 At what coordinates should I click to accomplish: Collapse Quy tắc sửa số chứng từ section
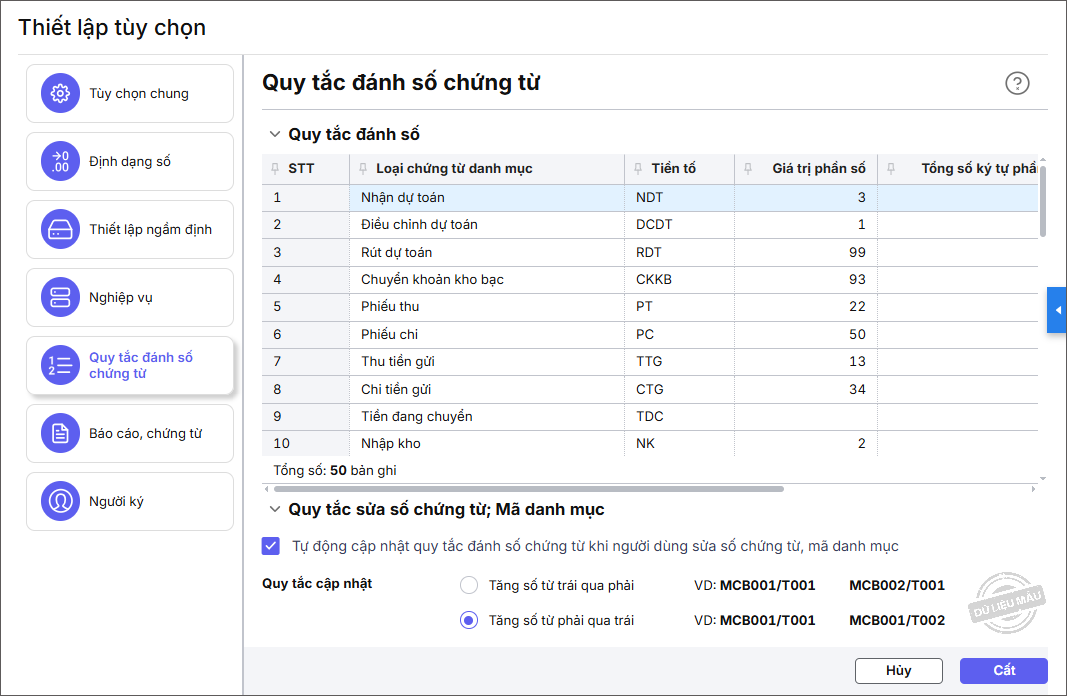click(x=274, y=510)
